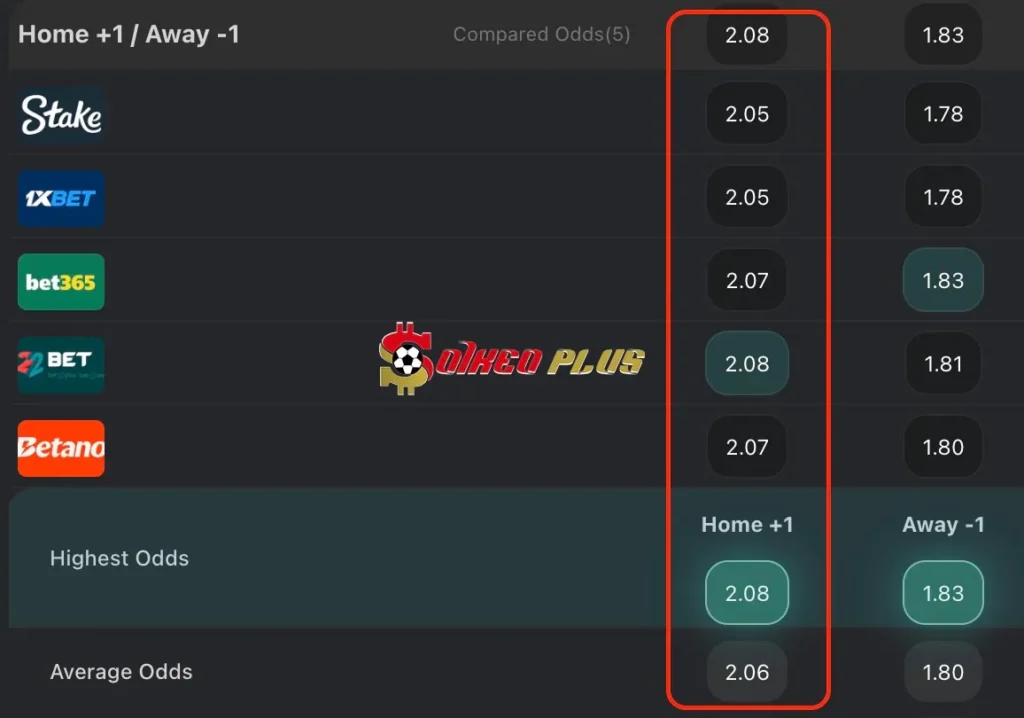The width and height of the screenshot is (1024, 718).
Task: Choose 1XBET's 2.05 Home +1 odds
Action: (x=747, y=197)
